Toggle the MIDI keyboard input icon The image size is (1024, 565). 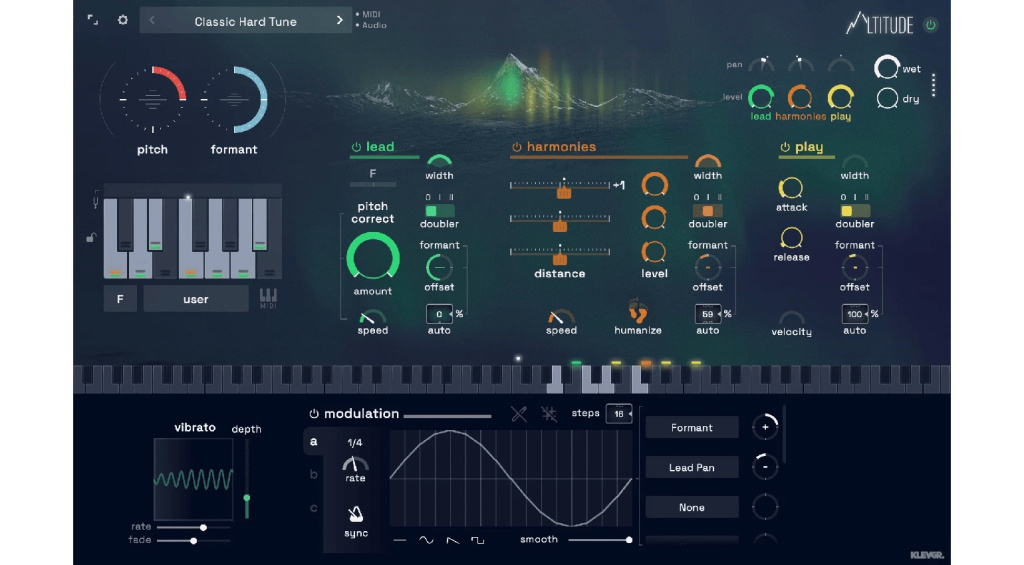coord(268,298)
